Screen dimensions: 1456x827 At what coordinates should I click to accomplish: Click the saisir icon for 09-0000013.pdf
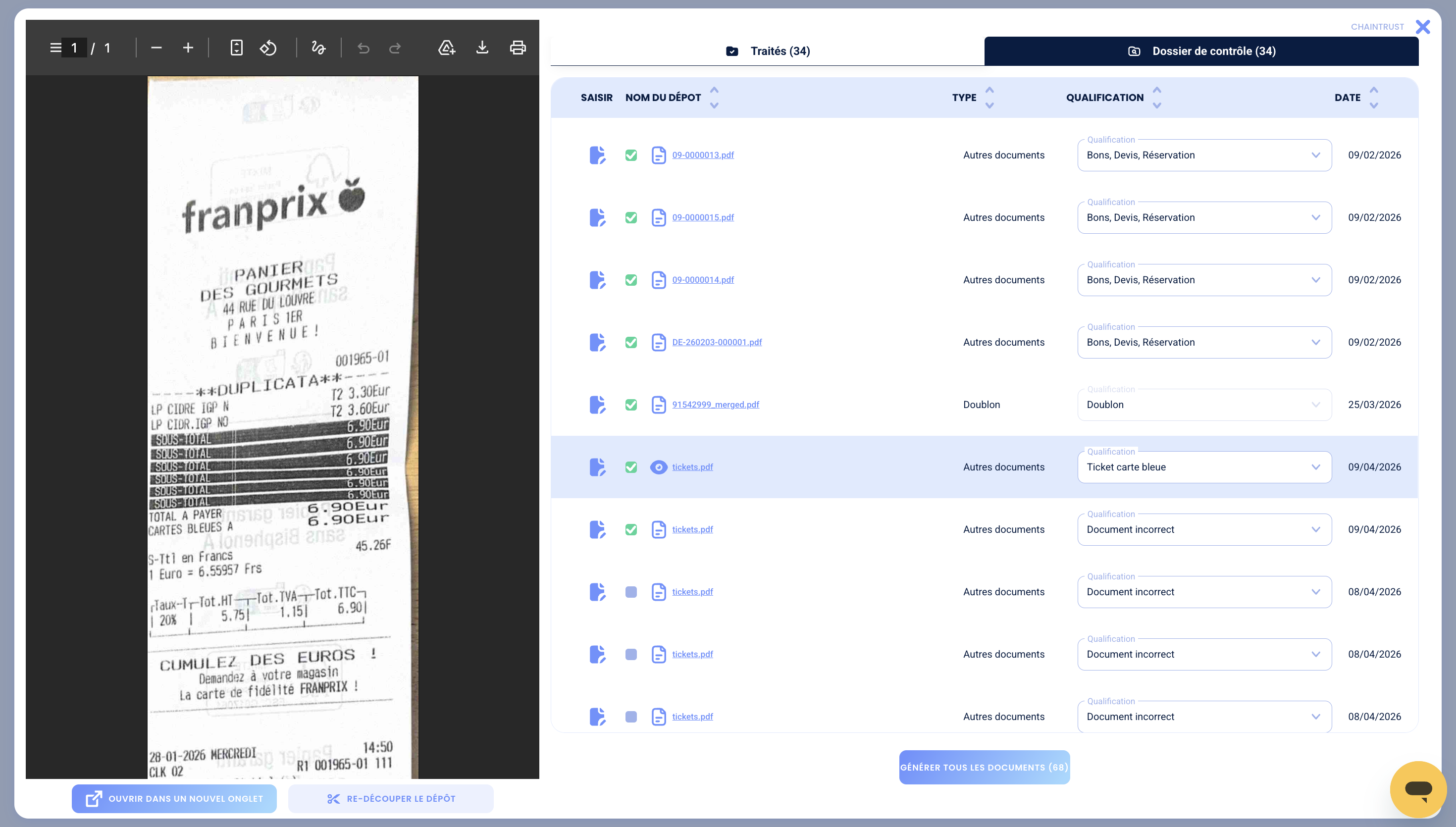click(597, 155)
